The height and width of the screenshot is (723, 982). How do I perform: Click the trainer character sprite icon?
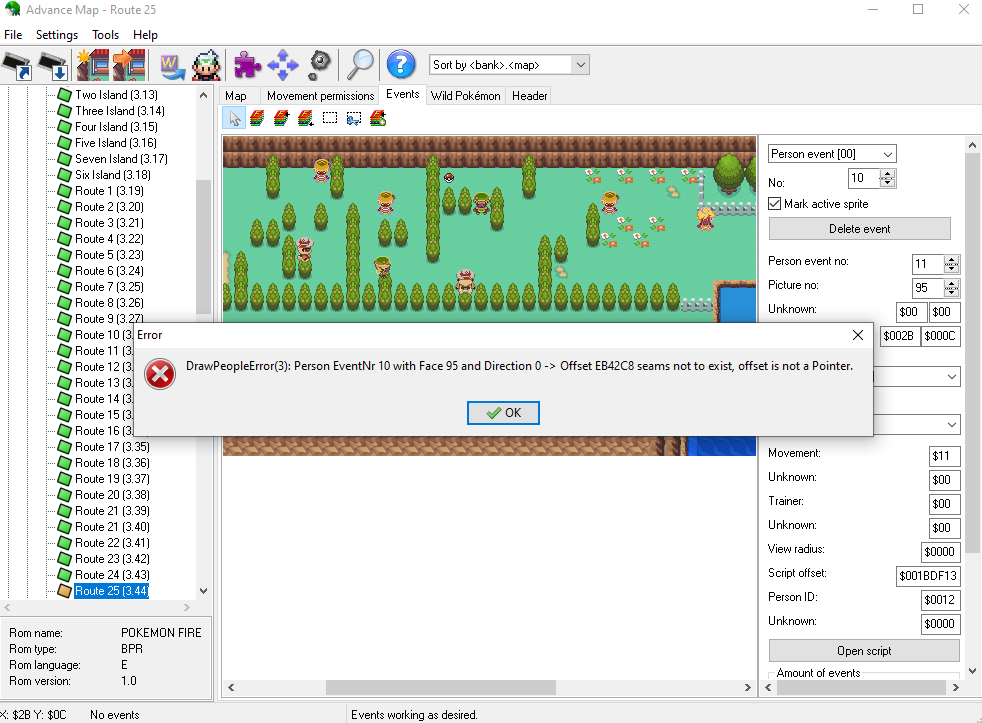pos(207,65)
